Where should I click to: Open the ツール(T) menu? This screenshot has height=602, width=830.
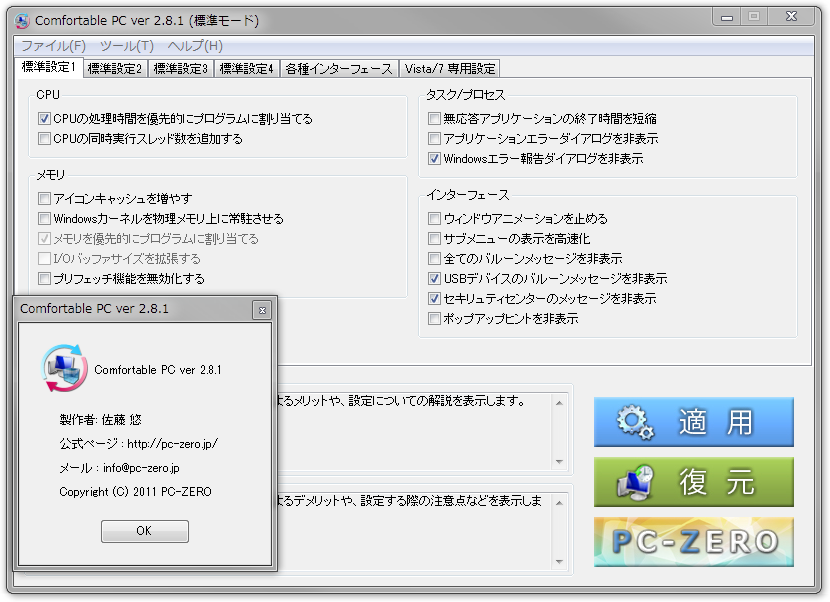[127, 46]
